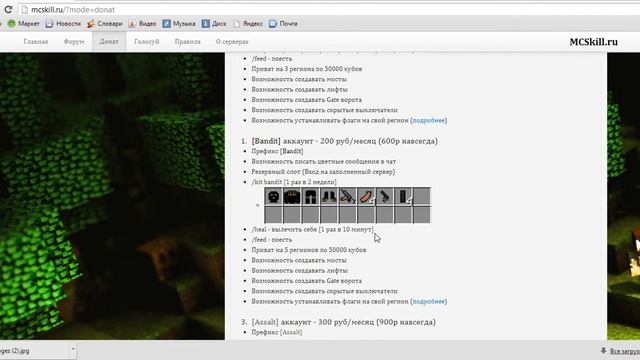Click the browser reload icon
This screenshot has width=640, height=360.
(8, 9)
